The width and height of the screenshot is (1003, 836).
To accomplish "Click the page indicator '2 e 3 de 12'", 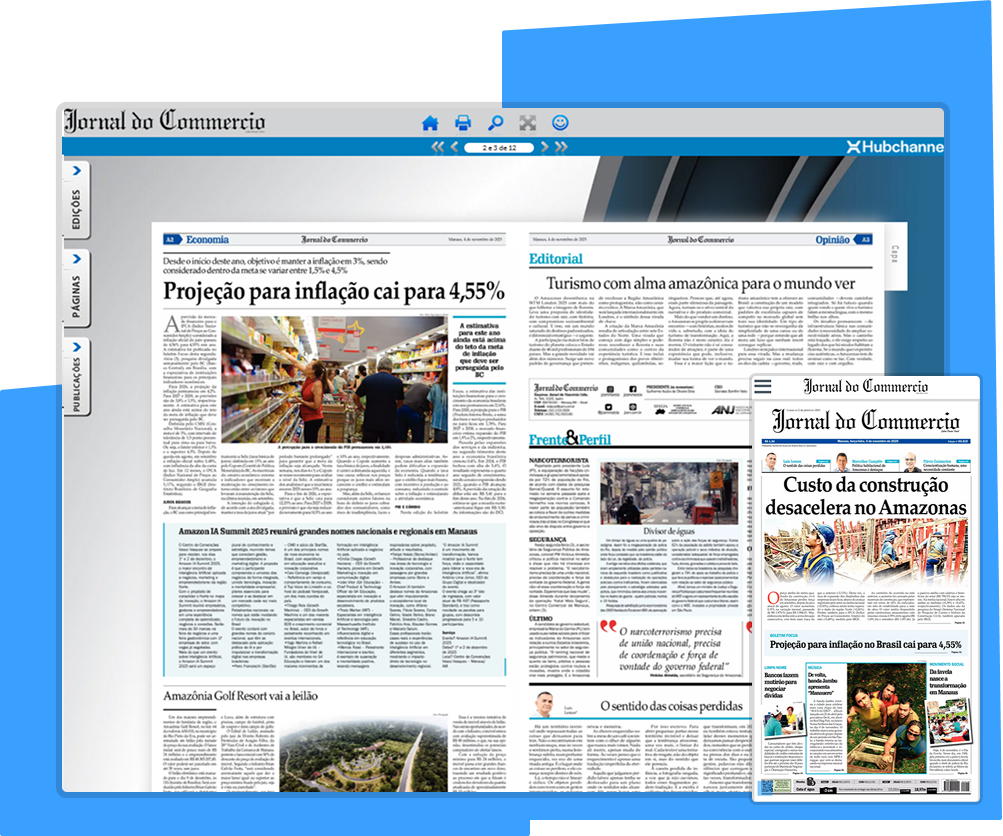I will 499,148.
